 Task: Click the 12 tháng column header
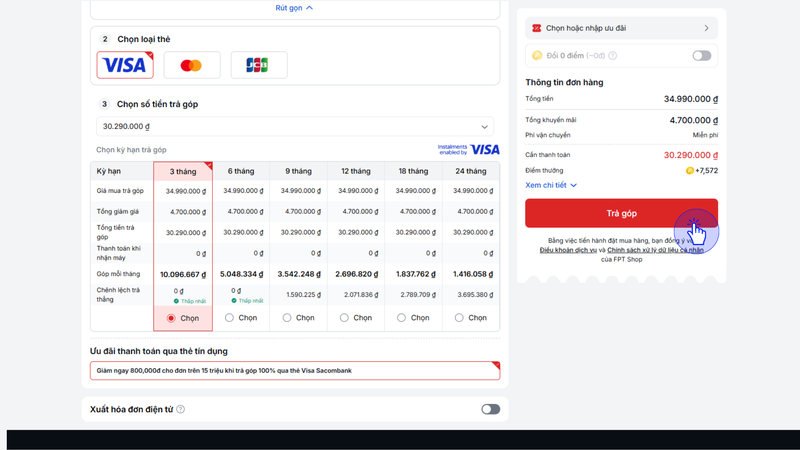click(x=356, y=171)
